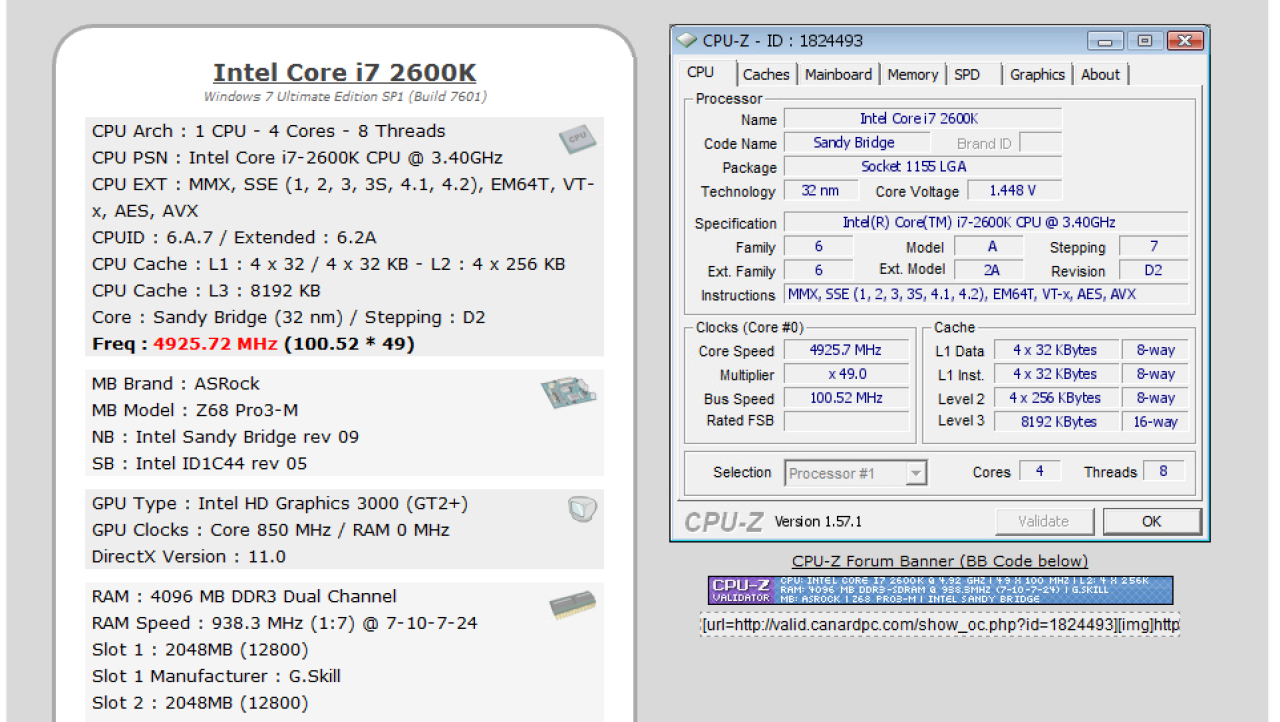Click the Ext. Model value 2A

[991, 271]
